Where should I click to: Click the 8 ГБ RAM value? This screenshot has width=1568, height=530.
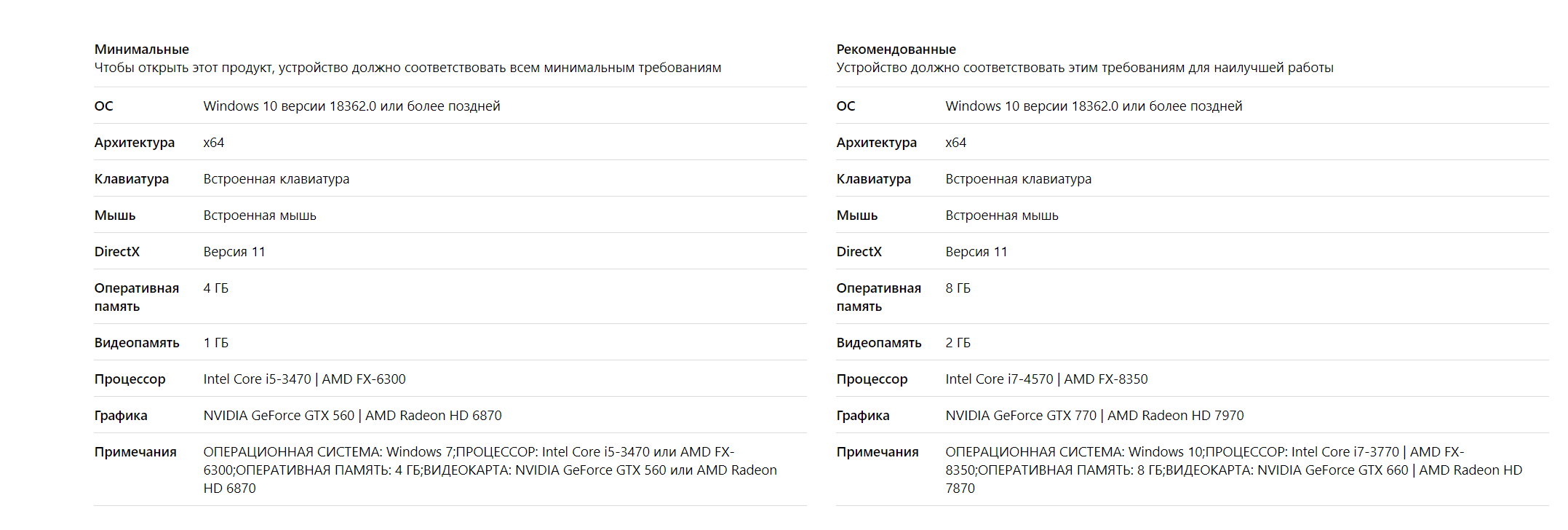pos(958,288)
